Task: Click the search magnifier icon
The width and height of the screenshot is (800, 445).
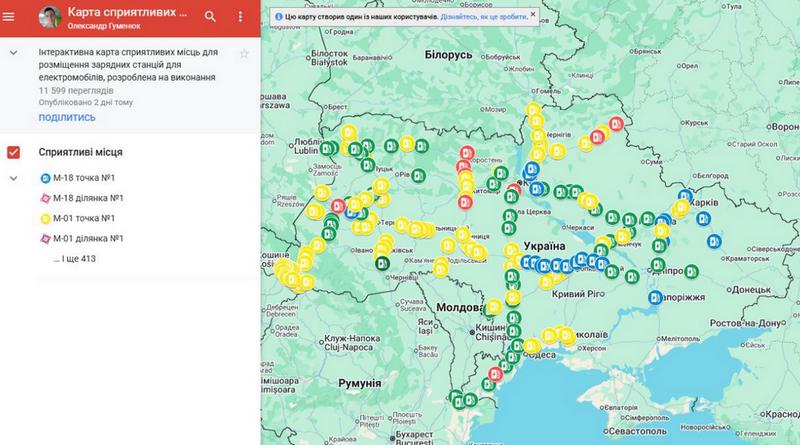Action: [x=210, y=16]
